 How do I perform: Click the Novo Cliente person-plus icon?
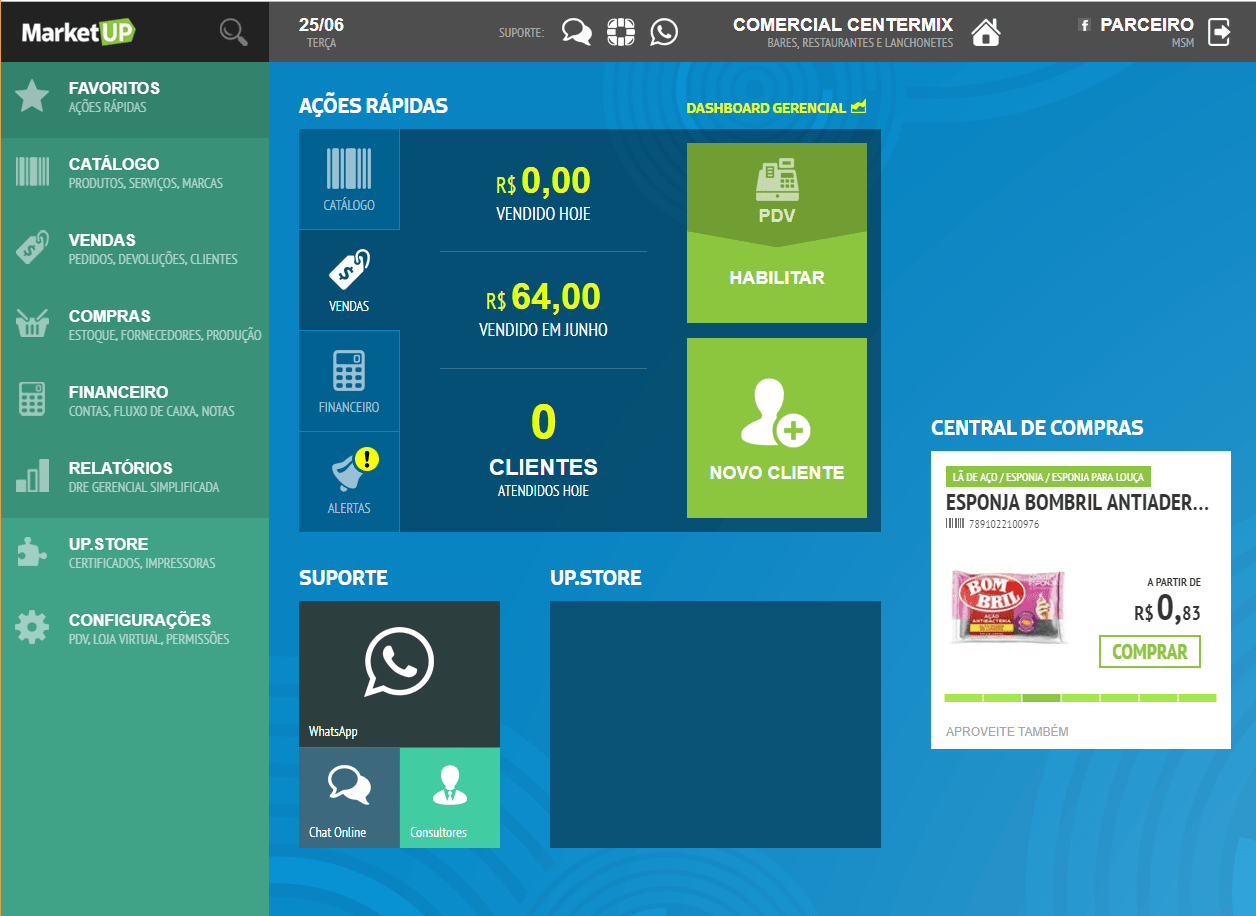tap(776, 414)
